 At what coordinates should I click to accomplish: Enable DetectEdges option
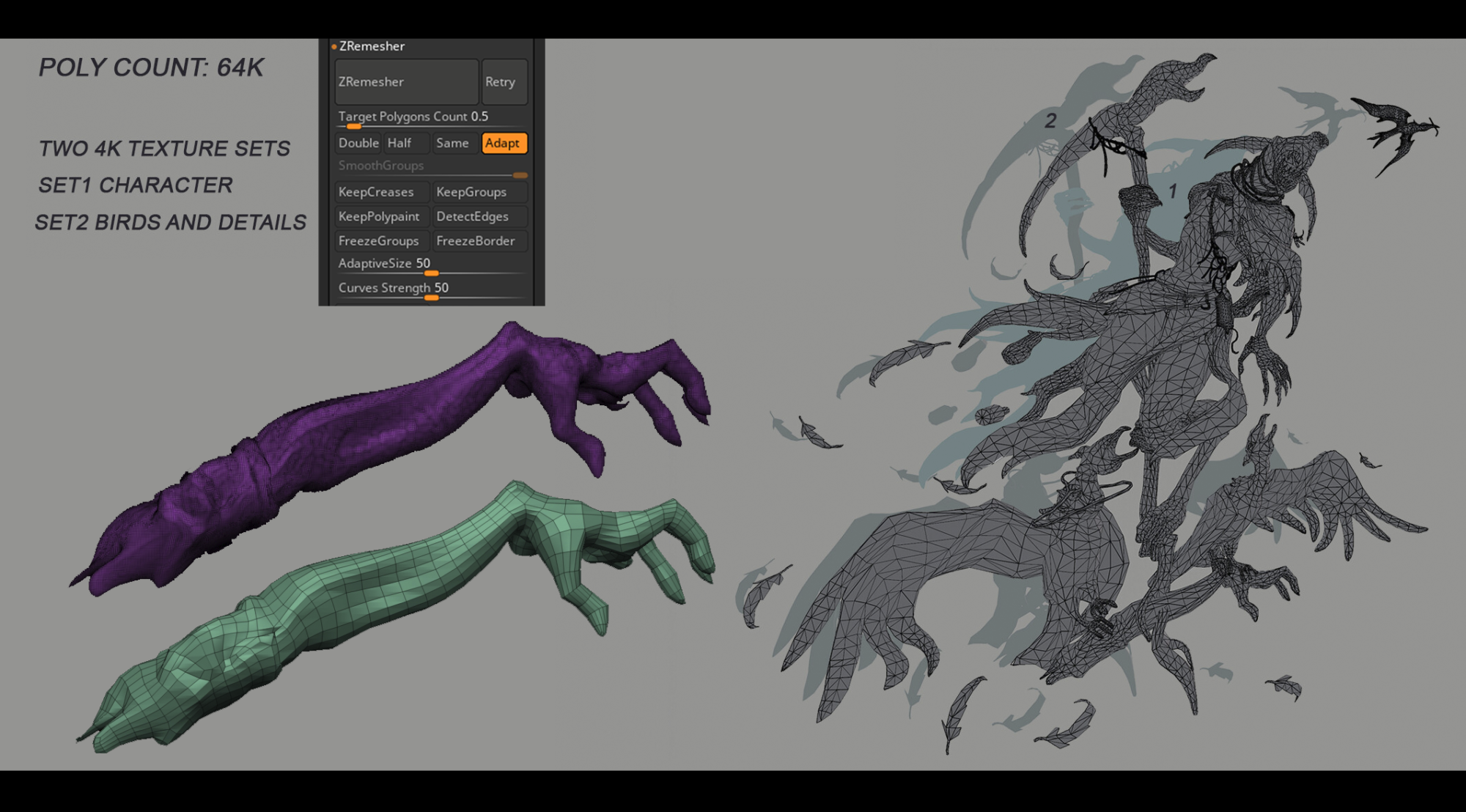pyautogui.click(x=480, y=216)
